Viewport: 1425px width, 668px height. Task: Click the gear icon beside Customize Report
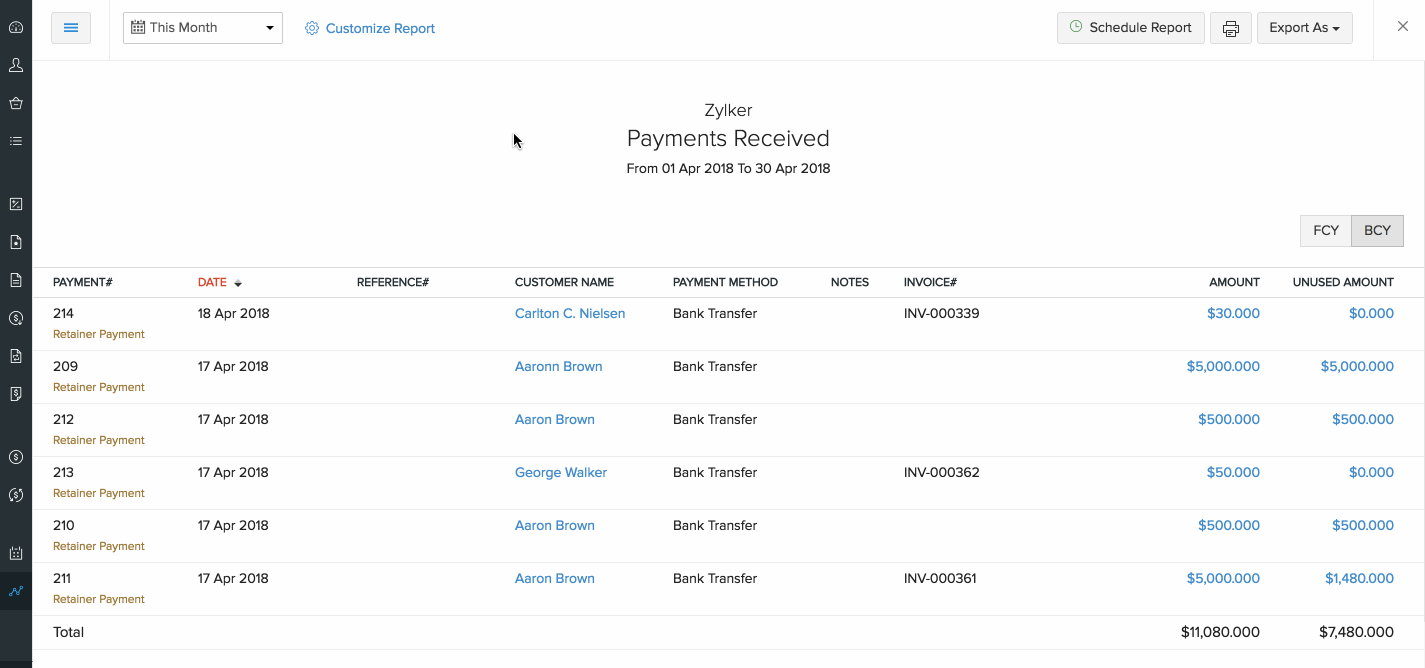pyautogui.click(x=312, y=28)
